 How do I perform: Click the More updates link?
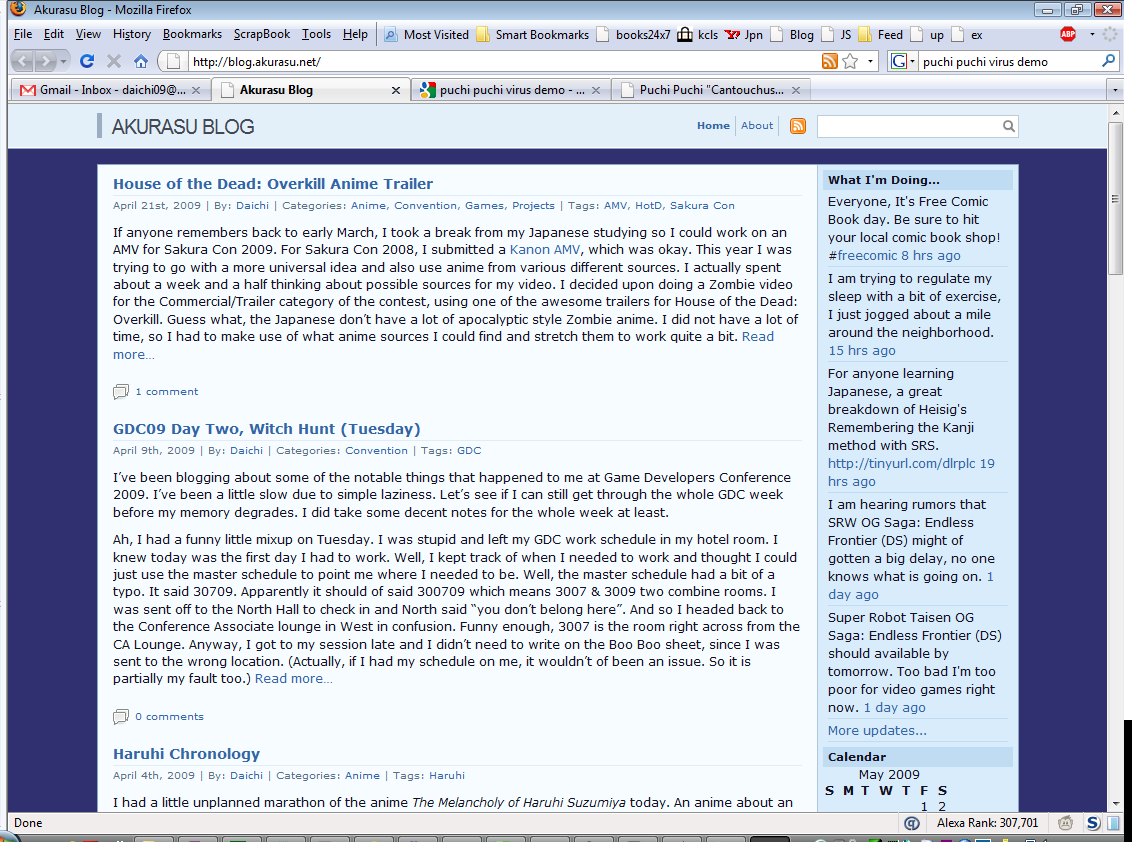[877, 730]
